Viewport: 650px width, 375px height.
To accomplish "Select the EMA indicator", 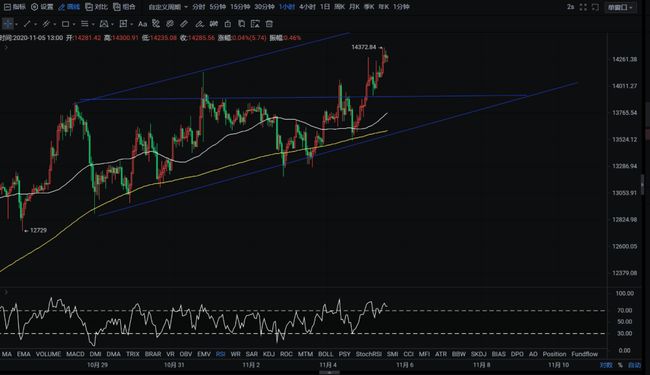I will [24, 354].
